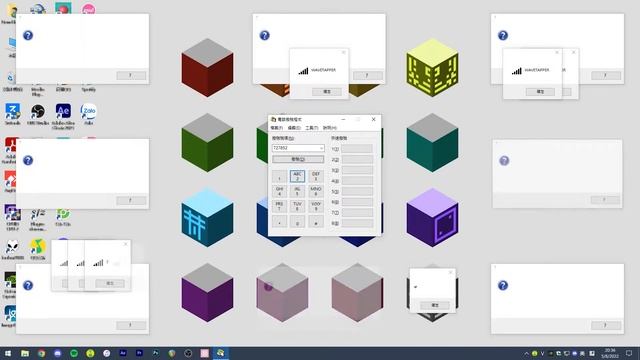Click the '?' button in the top-right dialog

(606, 76)
